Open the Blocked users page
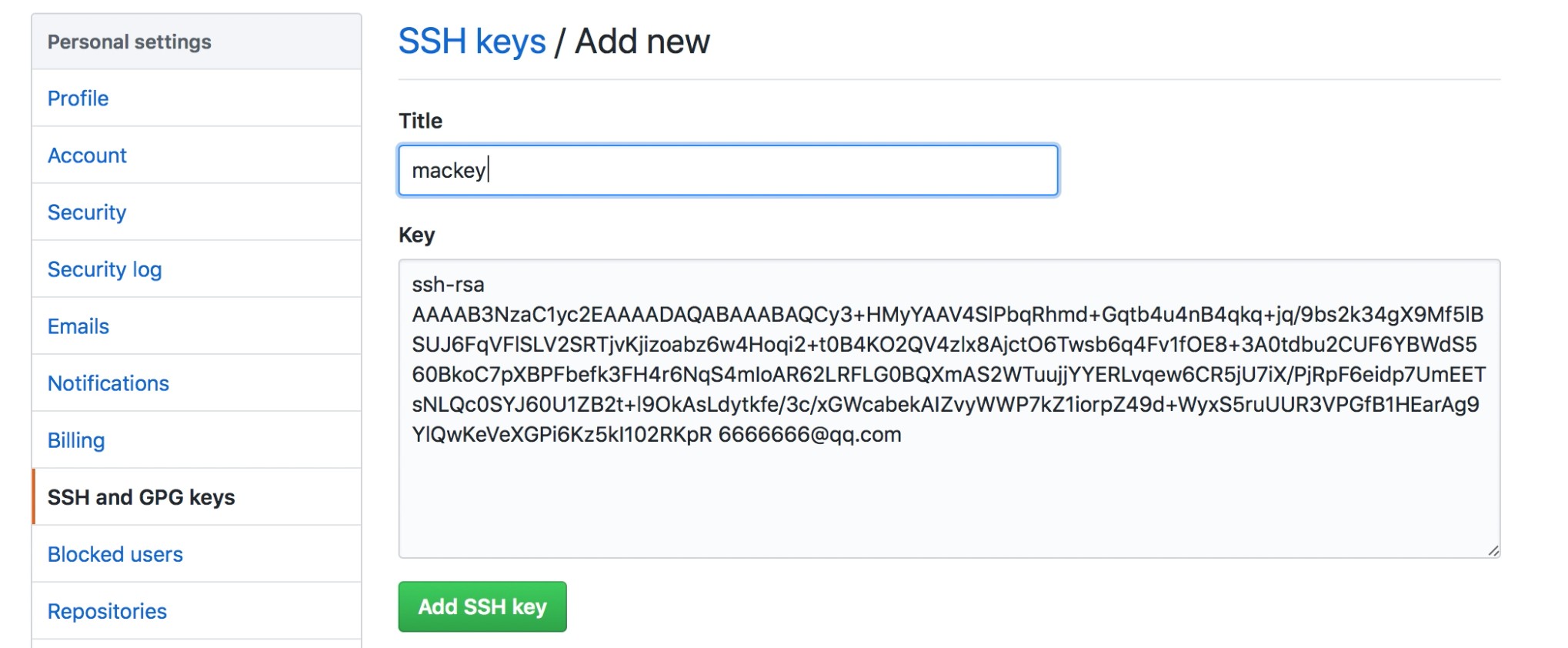 click(115, 554)
